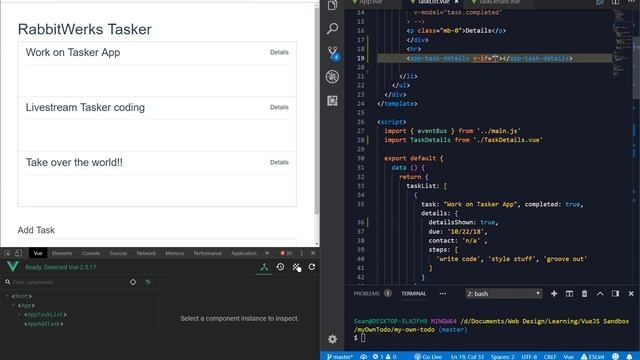Open the feedback smiley icon

[616, 356]
